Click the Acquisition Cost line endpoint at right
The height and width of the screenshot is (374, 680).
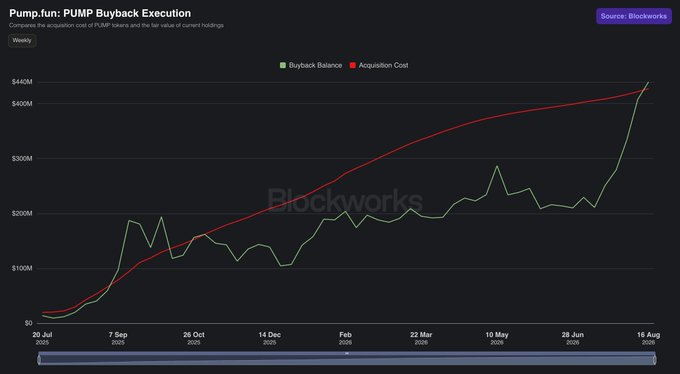[x=648, y=89]
